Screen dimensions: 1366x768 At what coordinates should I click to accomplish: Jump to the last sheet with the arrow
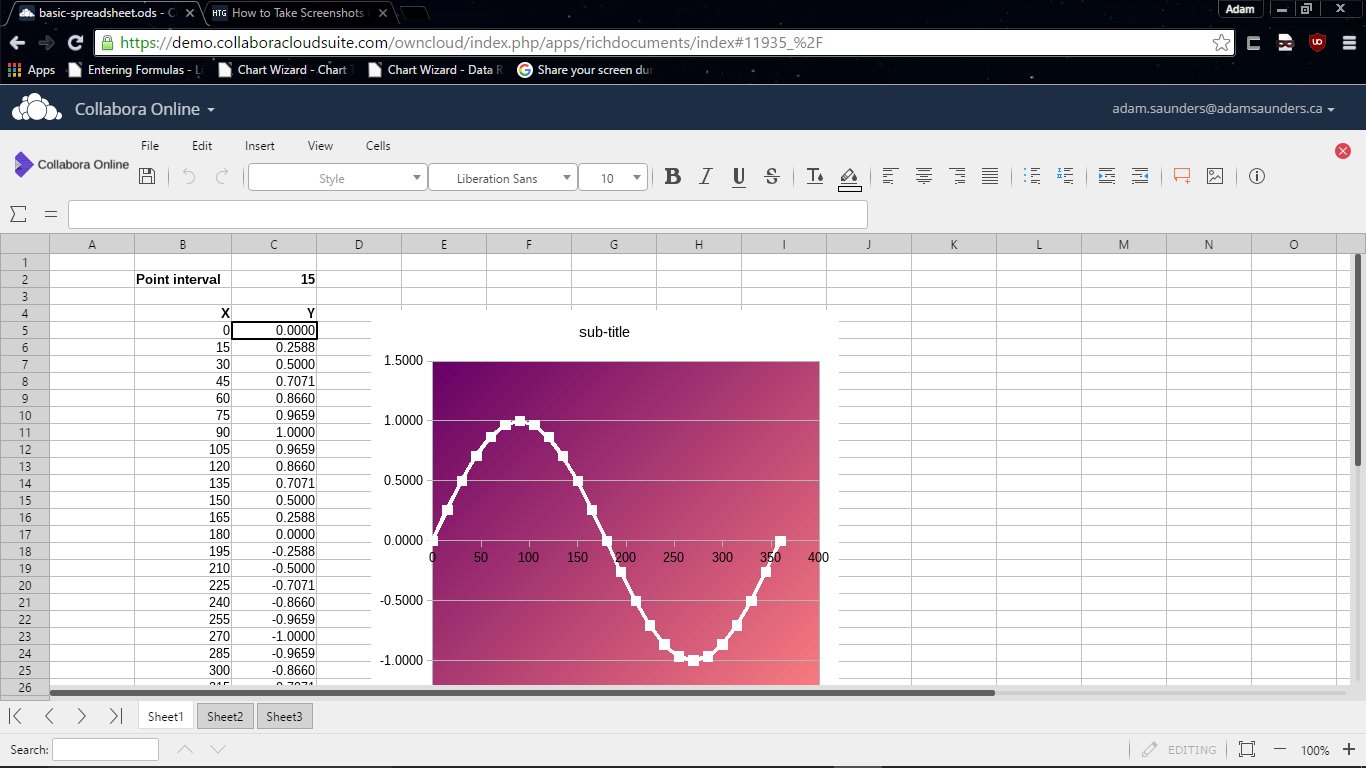point(115,716)
